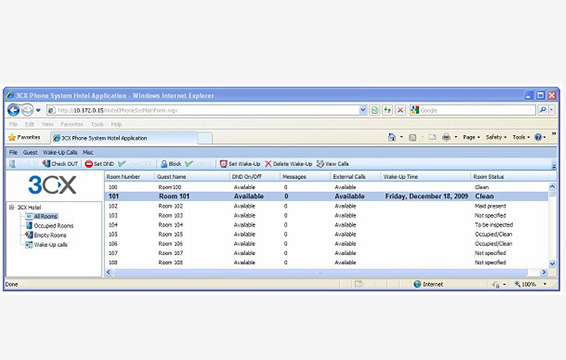Click the browser Forward arrow button
Screen dimensions: 566x360
27,110
